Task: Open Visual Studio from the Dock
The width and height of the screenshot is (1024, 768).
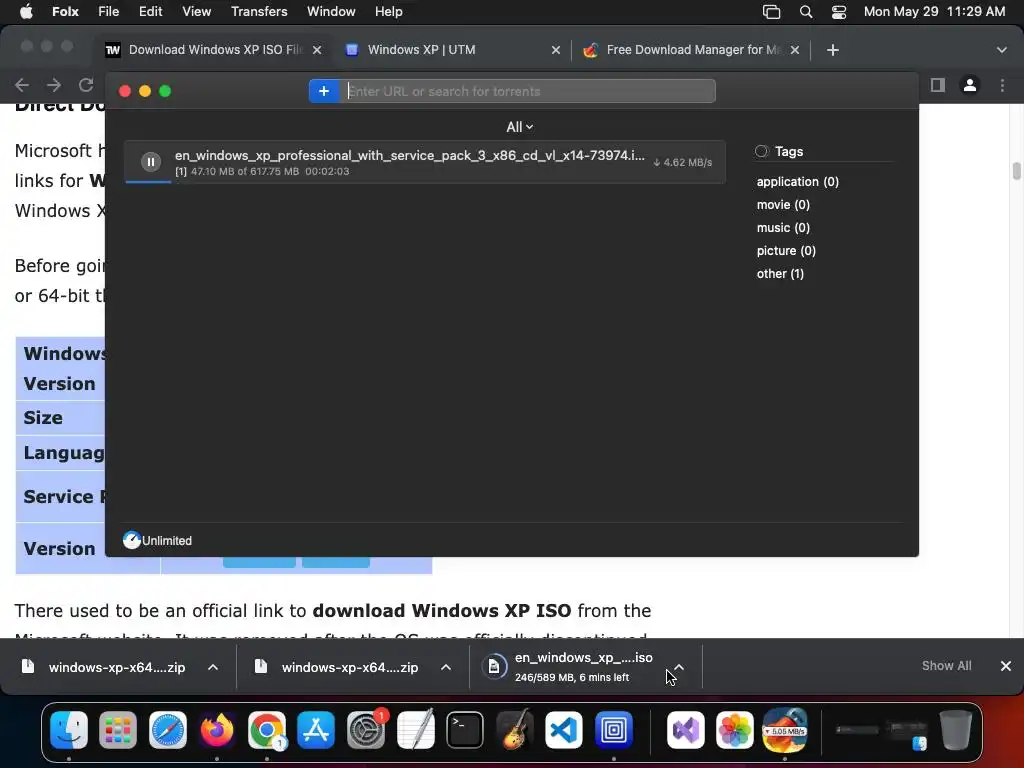Action: (x=686, y=729)
